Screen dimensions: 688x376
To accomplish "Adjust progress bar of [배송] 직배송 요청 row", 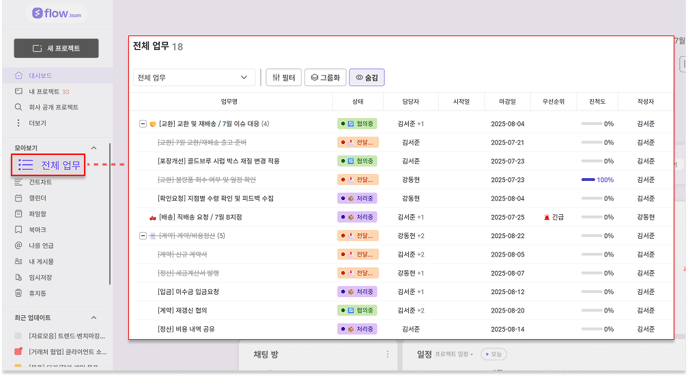I will (x=591, y=217).
